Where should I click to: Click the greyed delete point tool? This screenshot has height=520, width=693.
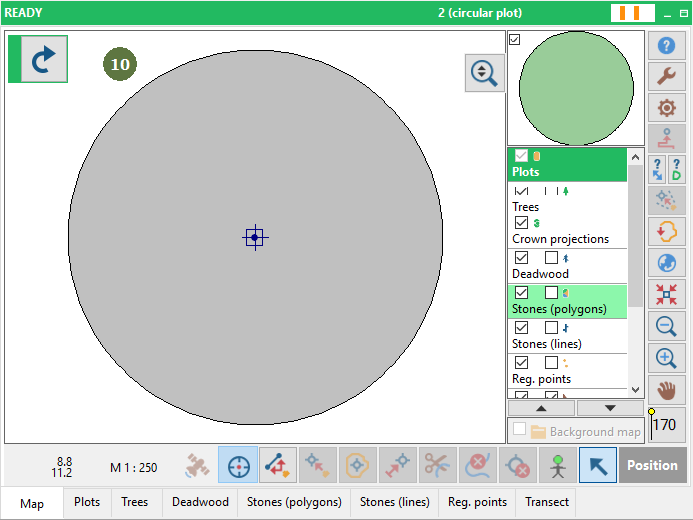pyautogui.click(x=518, y=465)
